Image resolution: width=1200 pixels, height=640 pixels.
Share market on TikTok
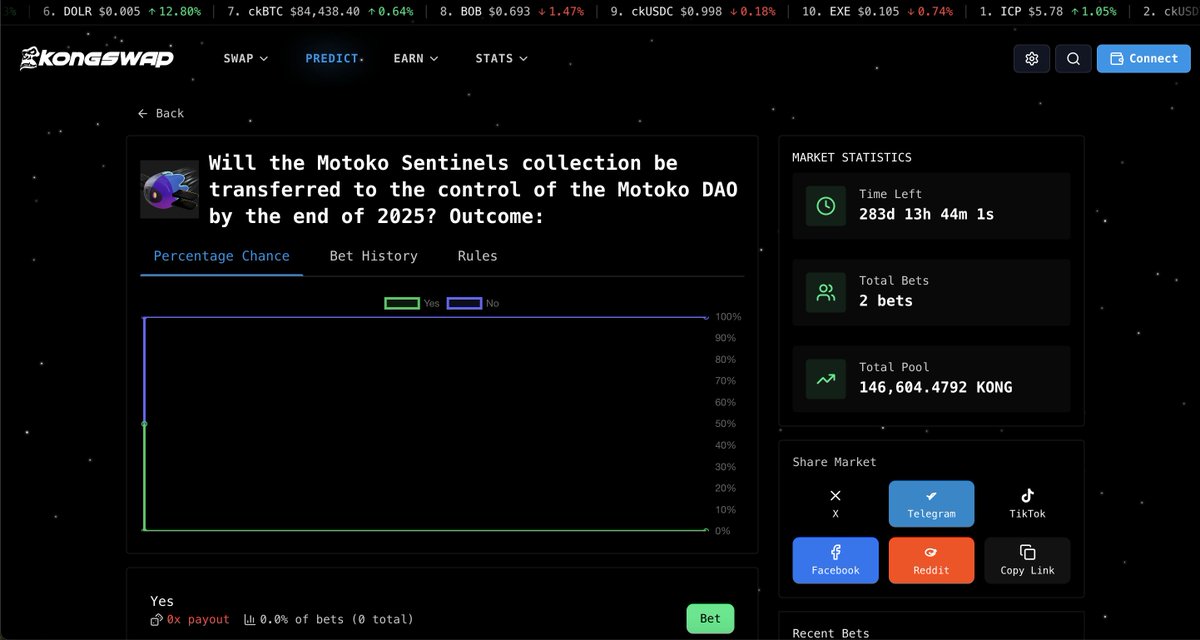[x=1027, y=504]
